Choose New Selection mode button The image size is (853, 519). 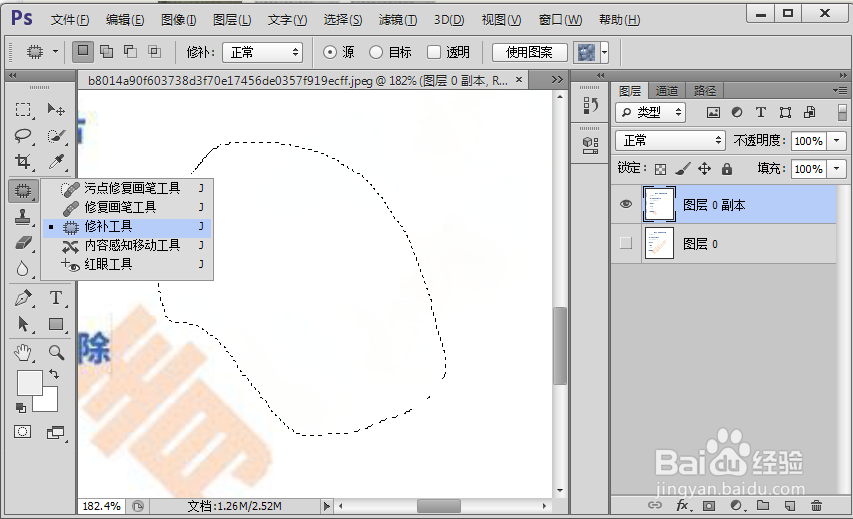(83, 52)
